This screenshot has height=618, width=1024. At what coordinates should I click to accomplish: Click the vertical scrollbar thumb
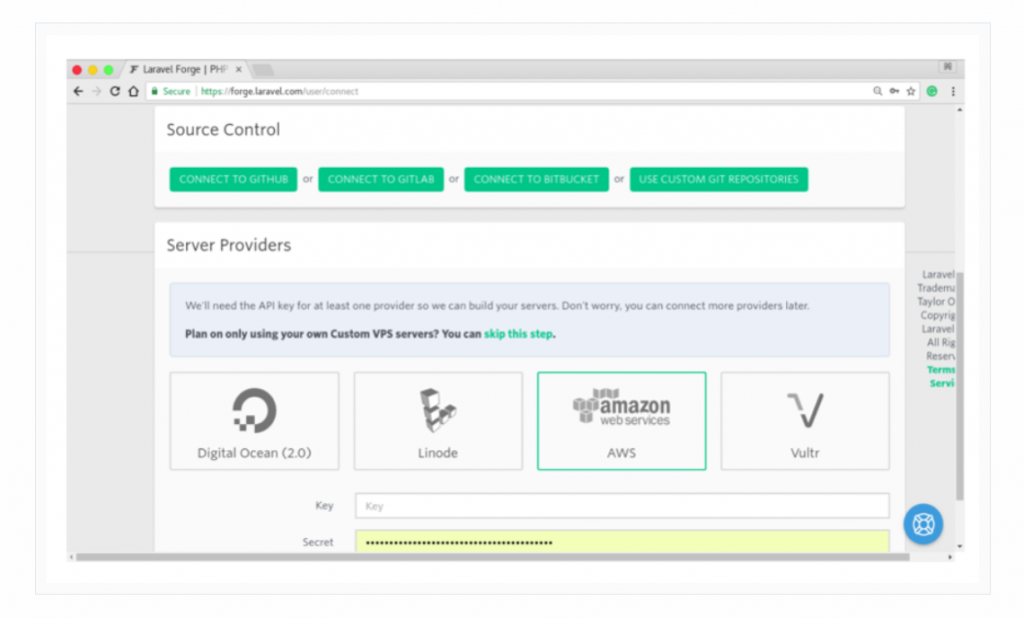[x=959, y=385]
